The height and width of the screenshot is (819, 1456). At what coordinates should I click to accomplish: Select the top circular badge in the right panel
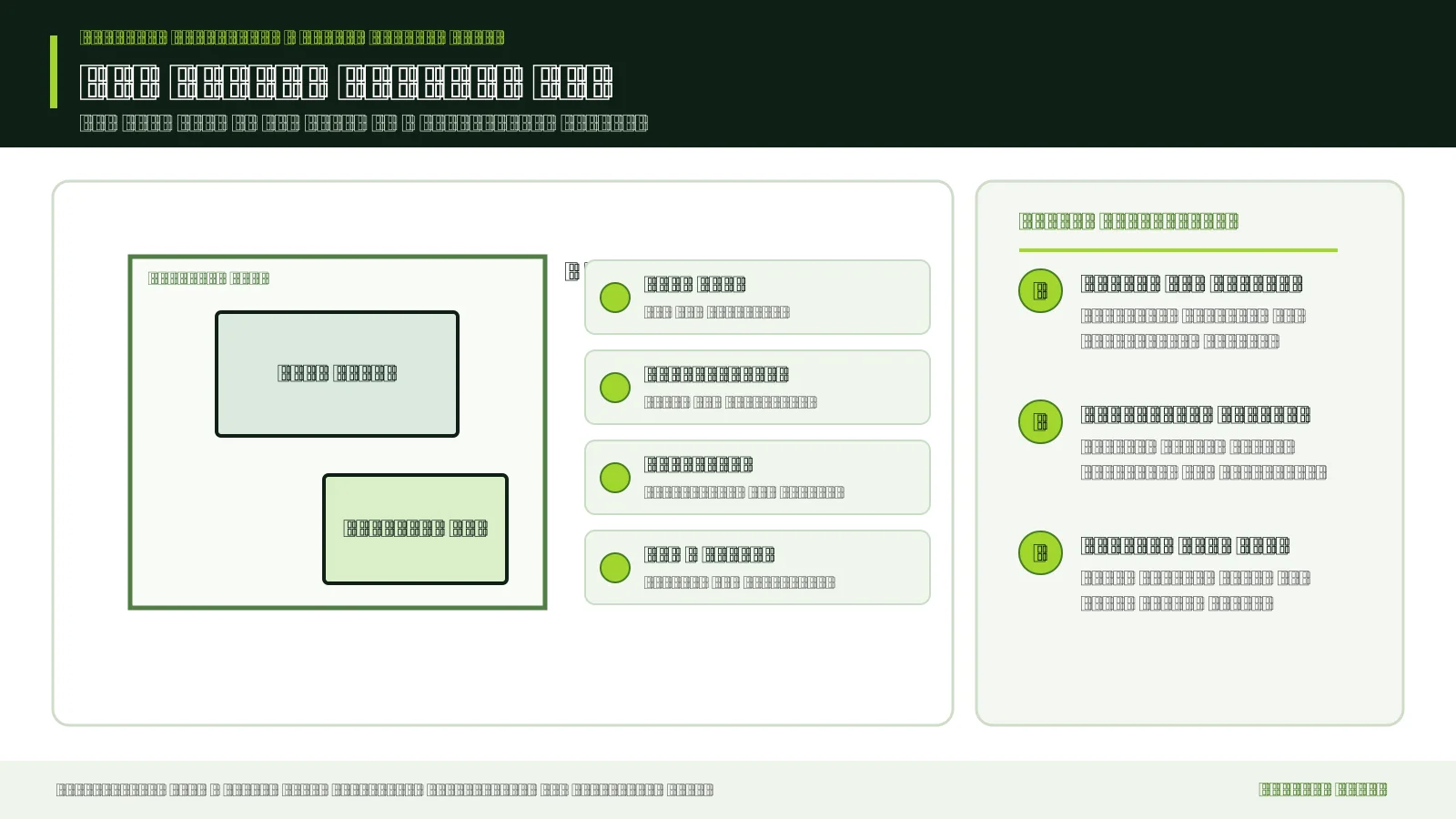pos(1041,291)
